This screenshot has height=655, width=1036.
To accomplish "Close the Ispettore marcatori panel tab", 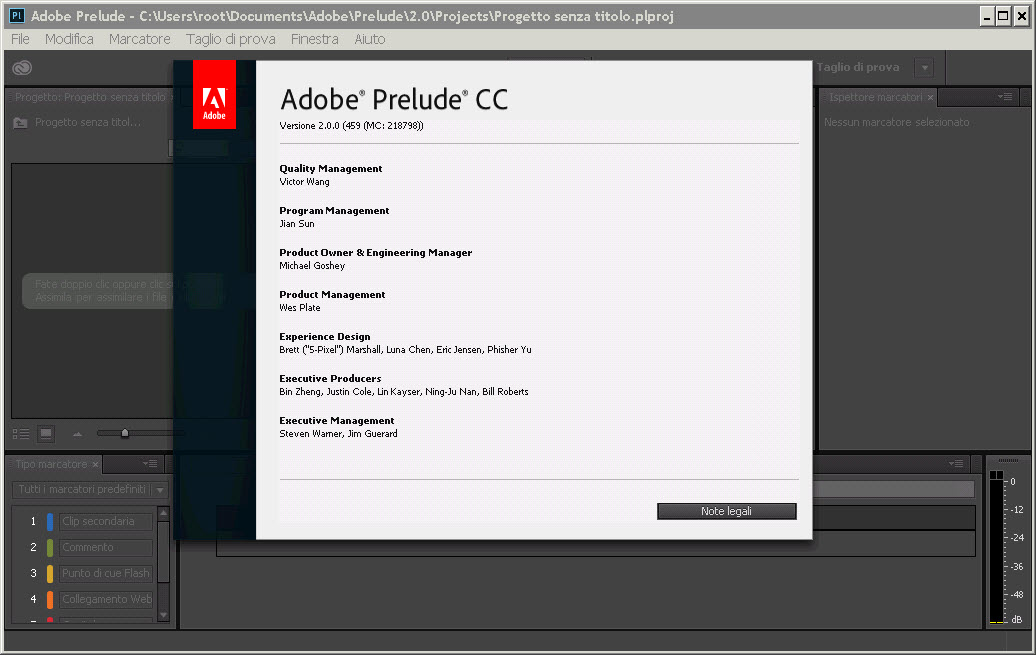I will (x=930, y=97).
